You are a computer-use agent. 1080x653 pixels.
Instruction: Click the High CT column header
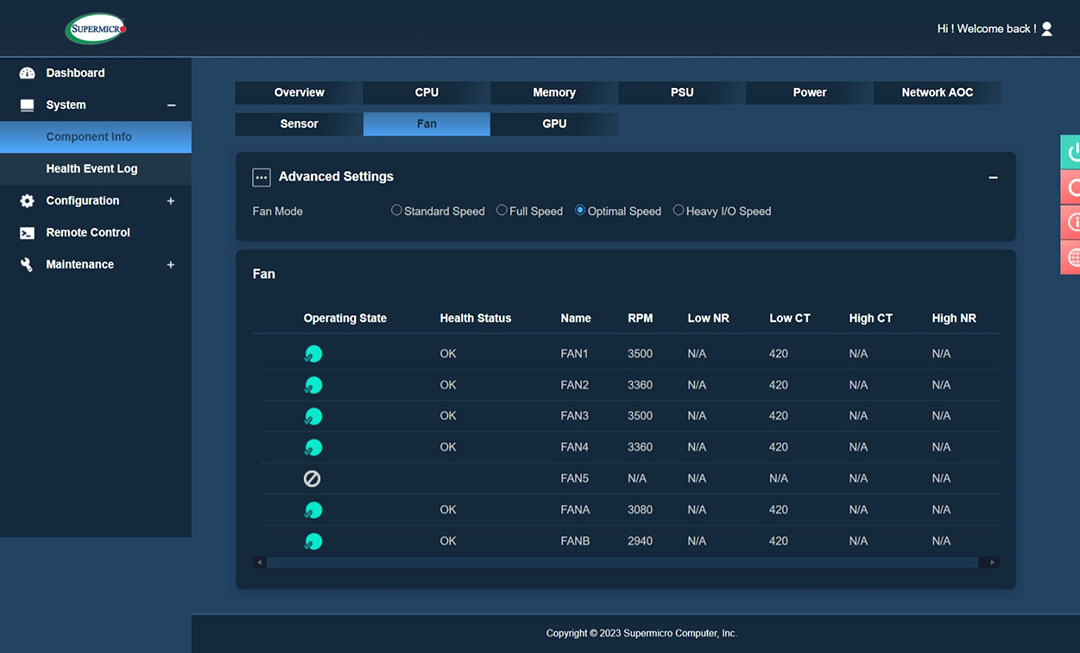[871, 318]
